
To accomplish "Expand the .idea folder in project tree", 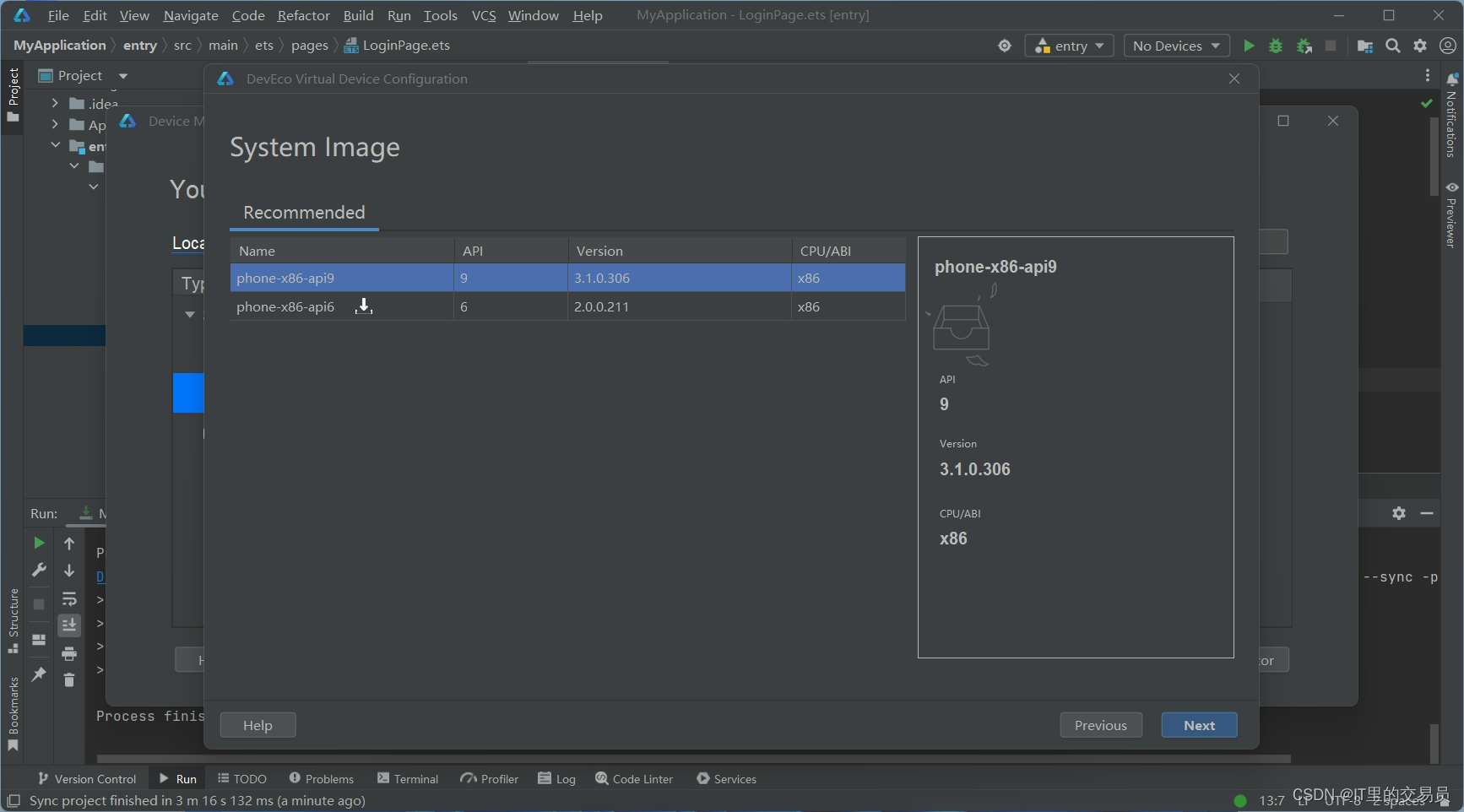I will click(55, 103).
